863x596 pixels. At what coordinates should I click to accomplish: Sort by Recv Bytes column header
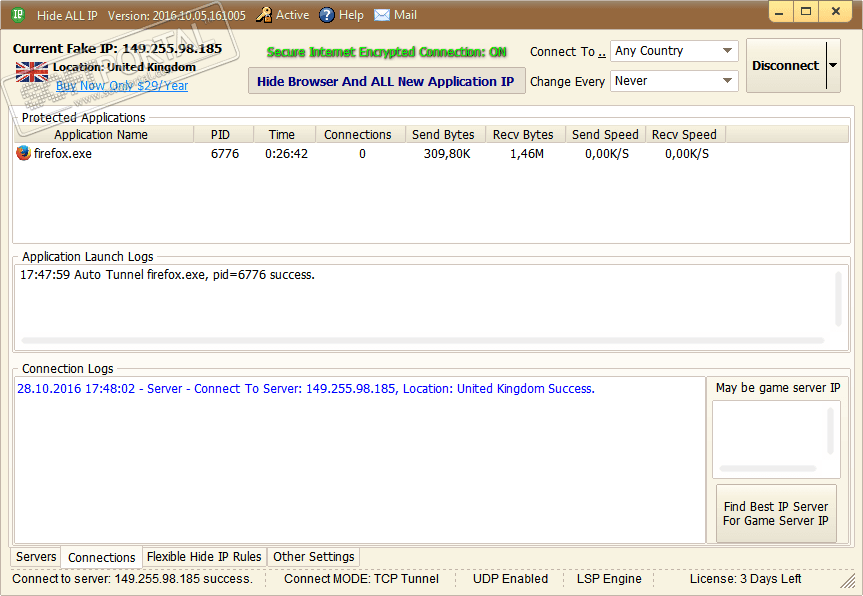click(x=526, y=134)
